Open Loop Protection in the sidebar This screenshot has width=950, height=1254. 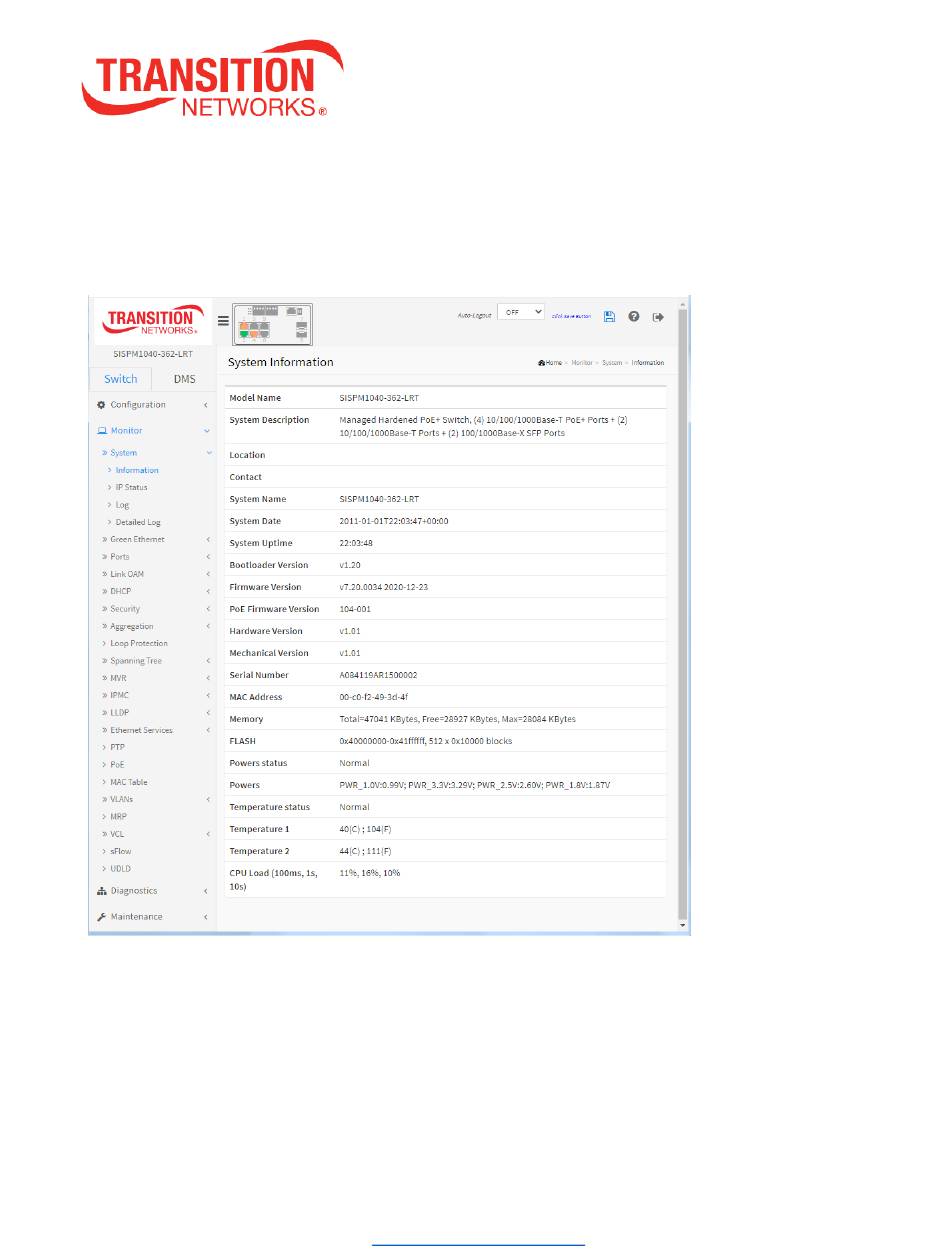pyautogui.click(x=139, y=643)
